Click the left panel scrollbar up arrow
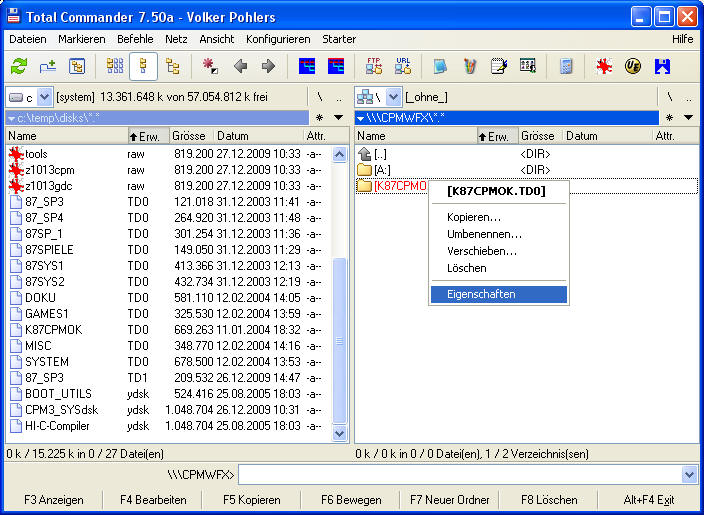Image resolution: width=704 pixels, height=515 pixels. coord(339,154)
